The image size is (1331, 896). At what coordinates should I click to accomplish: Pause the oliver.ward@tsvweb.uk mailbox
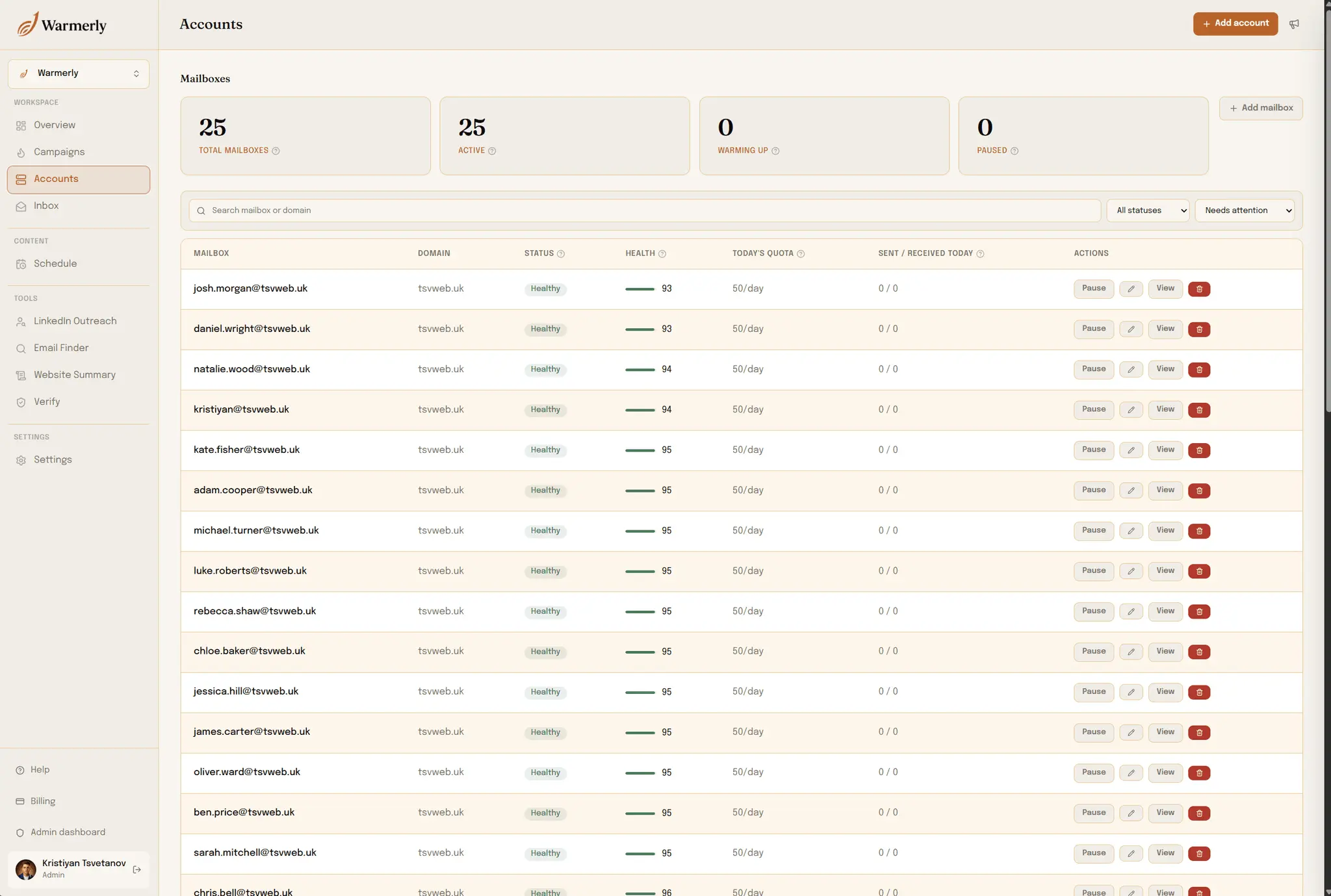click(x=1094, y=773)
